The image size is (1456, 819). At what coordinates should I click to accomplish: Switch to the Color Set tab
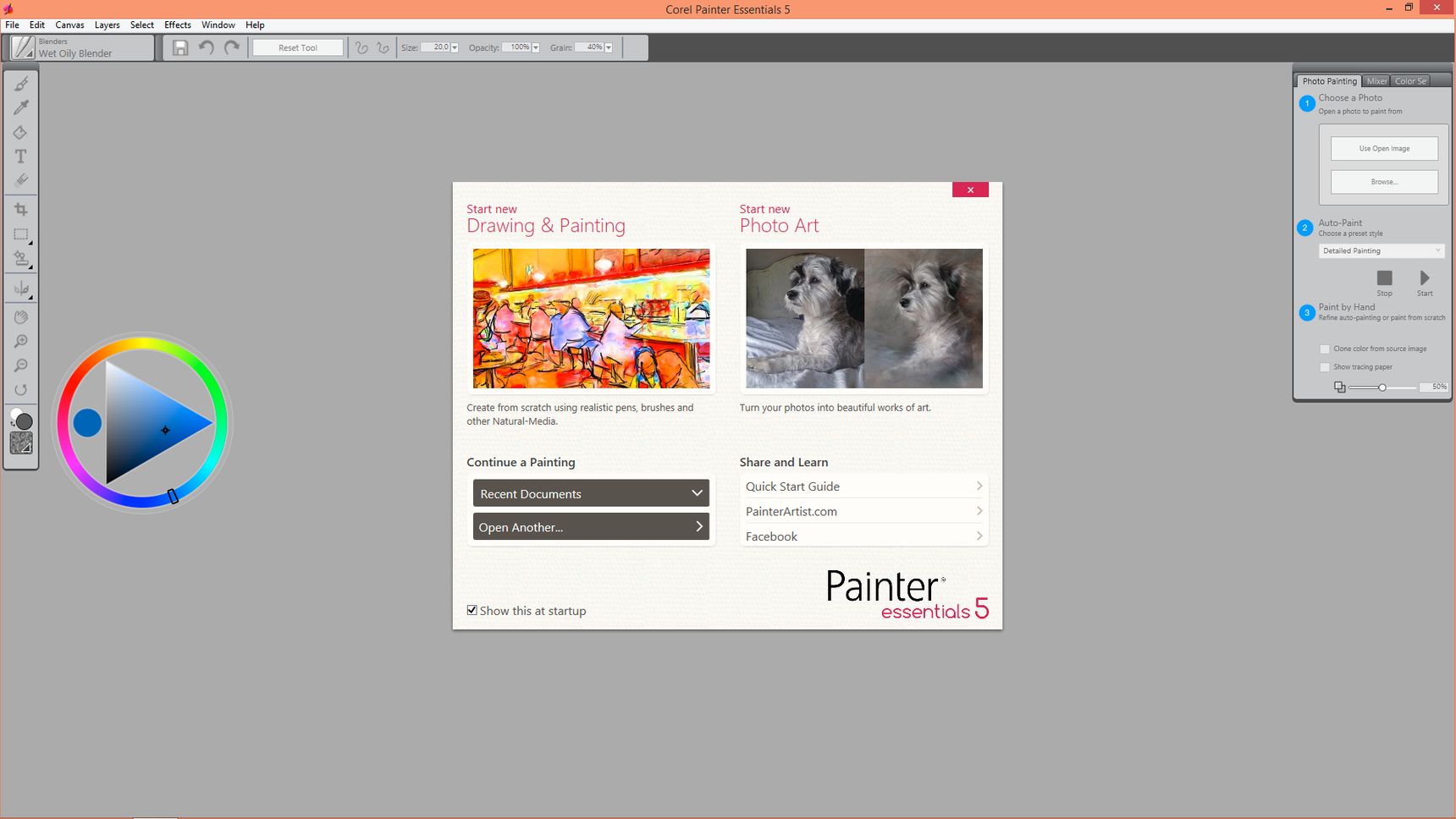click(1410, 81)
